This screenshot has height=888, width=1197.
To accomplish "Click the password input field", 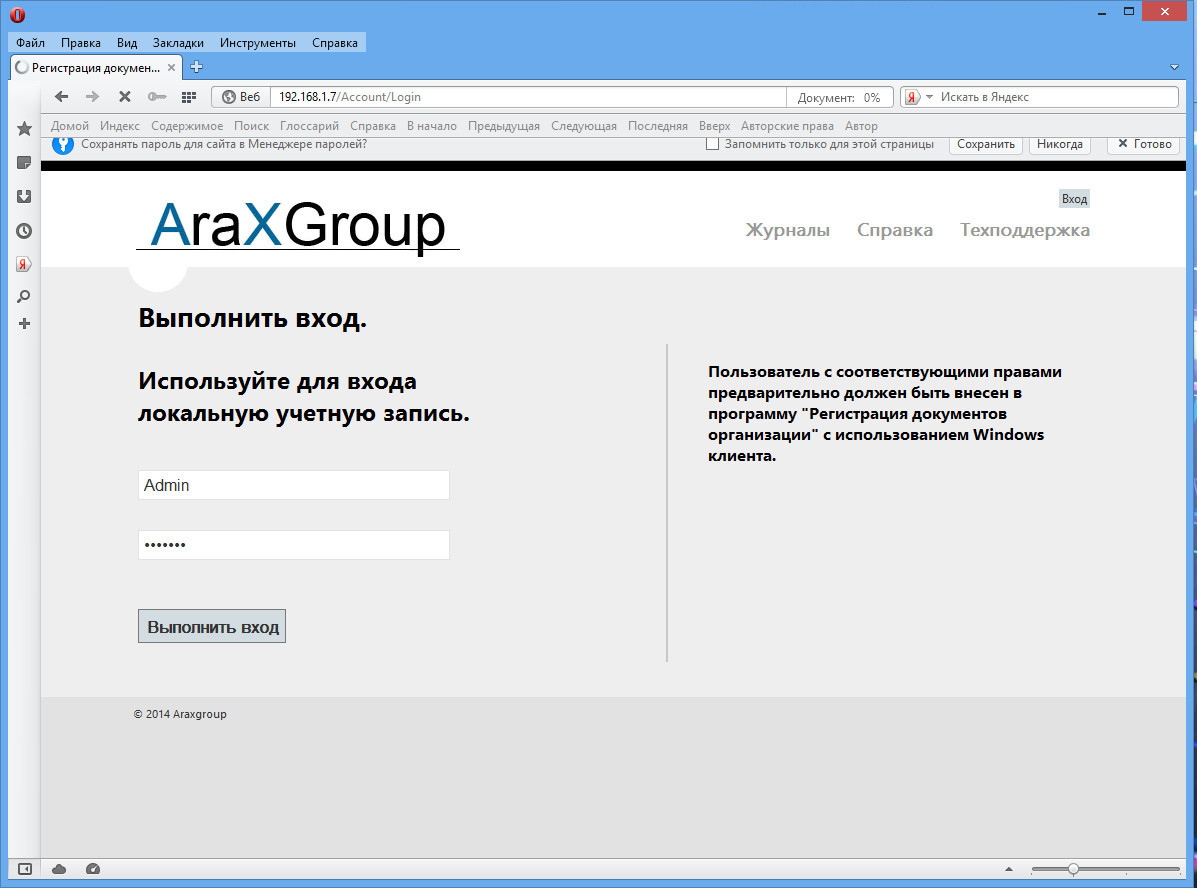I will pos(294,544).
